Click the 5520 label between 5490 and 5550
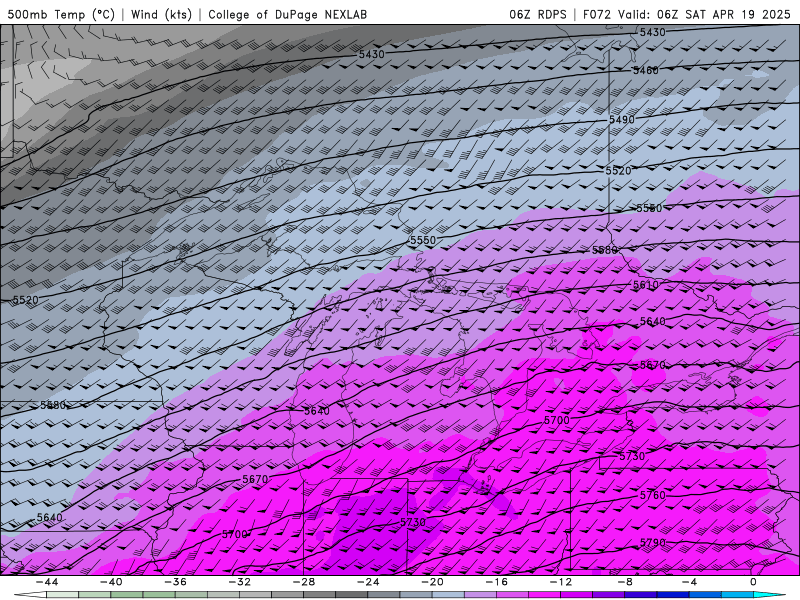The width and height of the screenshot is (800, 600). 618,171
